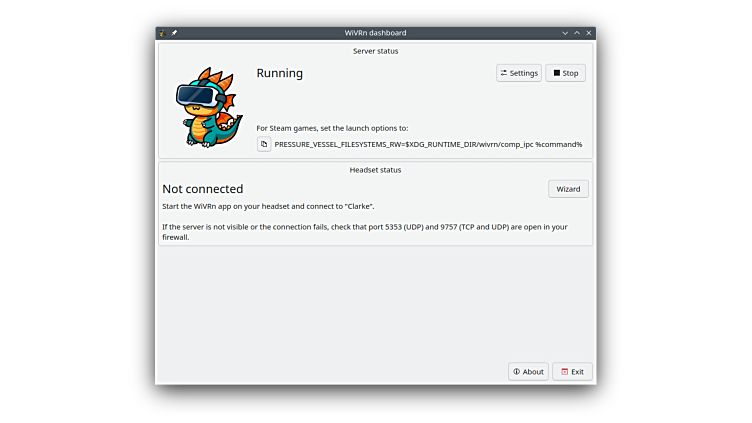Image resolution: width=752 pixels, height=423 pixels.
Task: Pin the window on all desktops
Action: [174, 33]
